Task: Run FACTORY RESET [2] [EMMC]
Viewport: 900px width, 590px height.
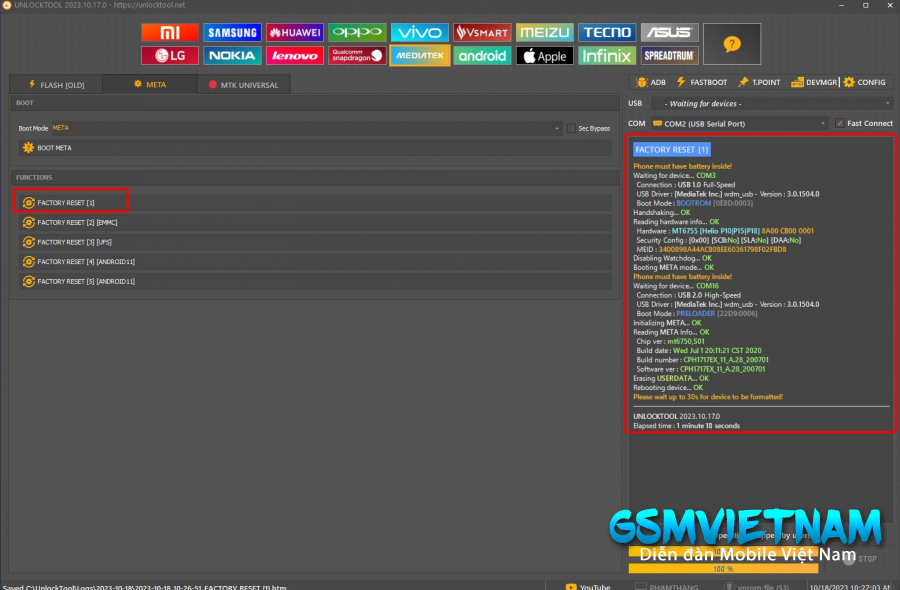Action: pyautogui.click(x=315, y=223)
